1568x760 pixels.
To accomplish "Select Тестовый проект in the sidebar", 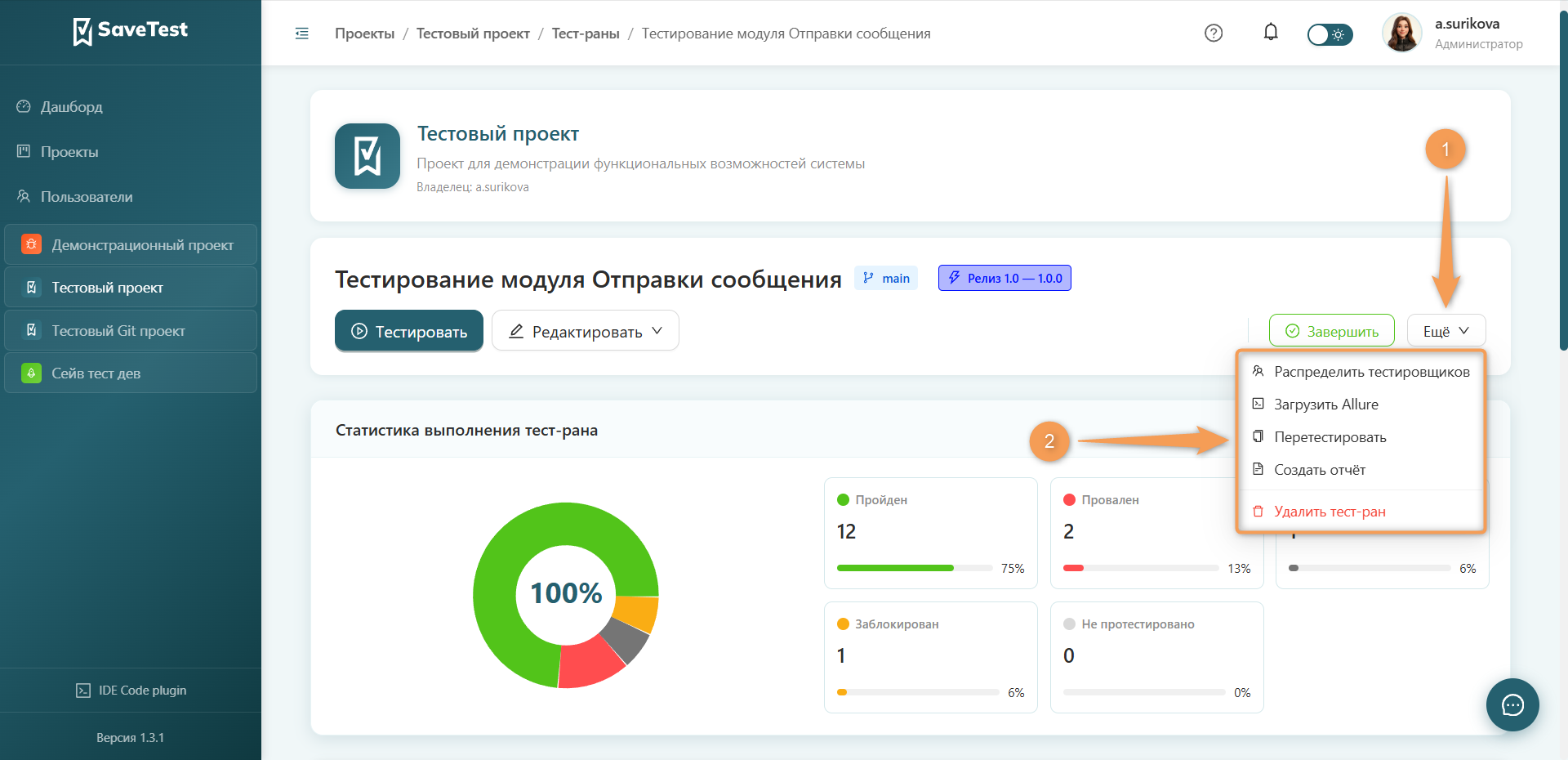I will 131,288.
